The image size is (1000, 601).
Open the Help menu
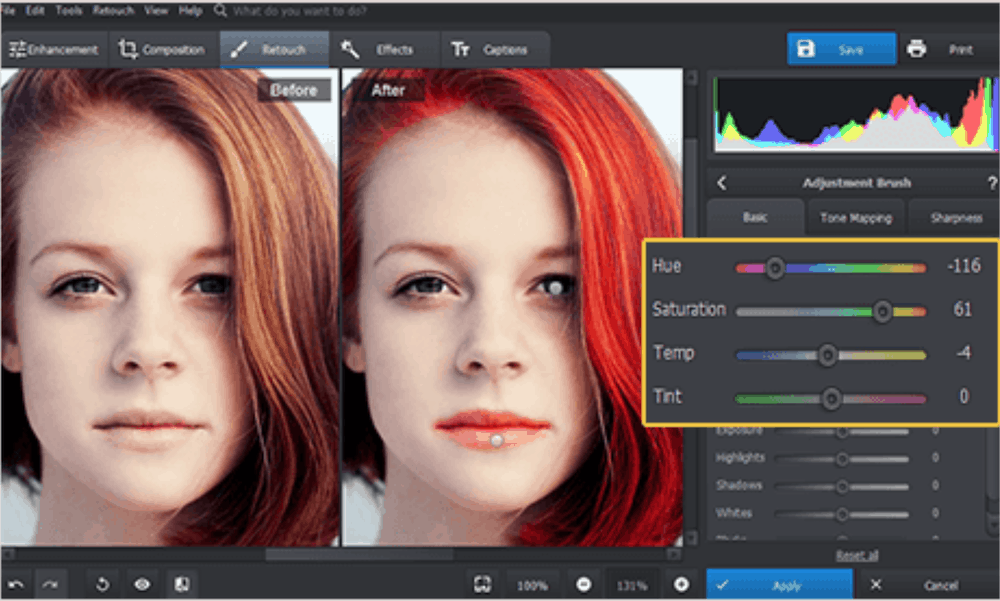[190, 11]
